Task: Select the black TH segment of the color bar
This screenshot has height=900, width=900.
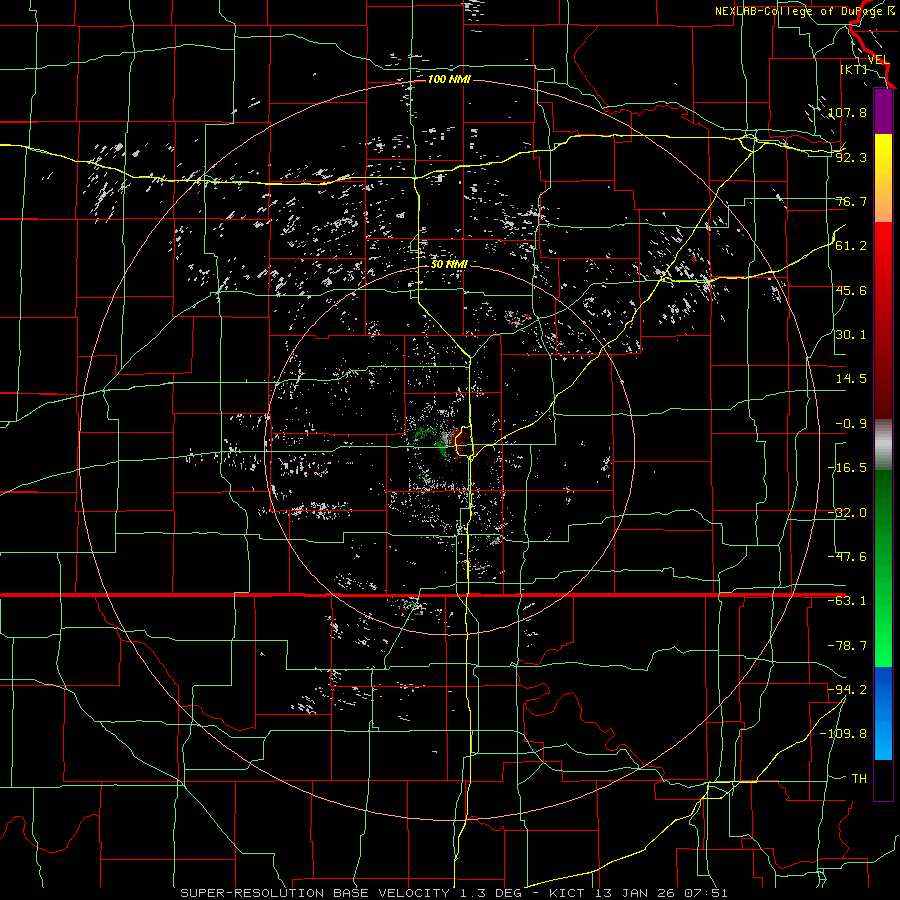Action: point(883,779)
